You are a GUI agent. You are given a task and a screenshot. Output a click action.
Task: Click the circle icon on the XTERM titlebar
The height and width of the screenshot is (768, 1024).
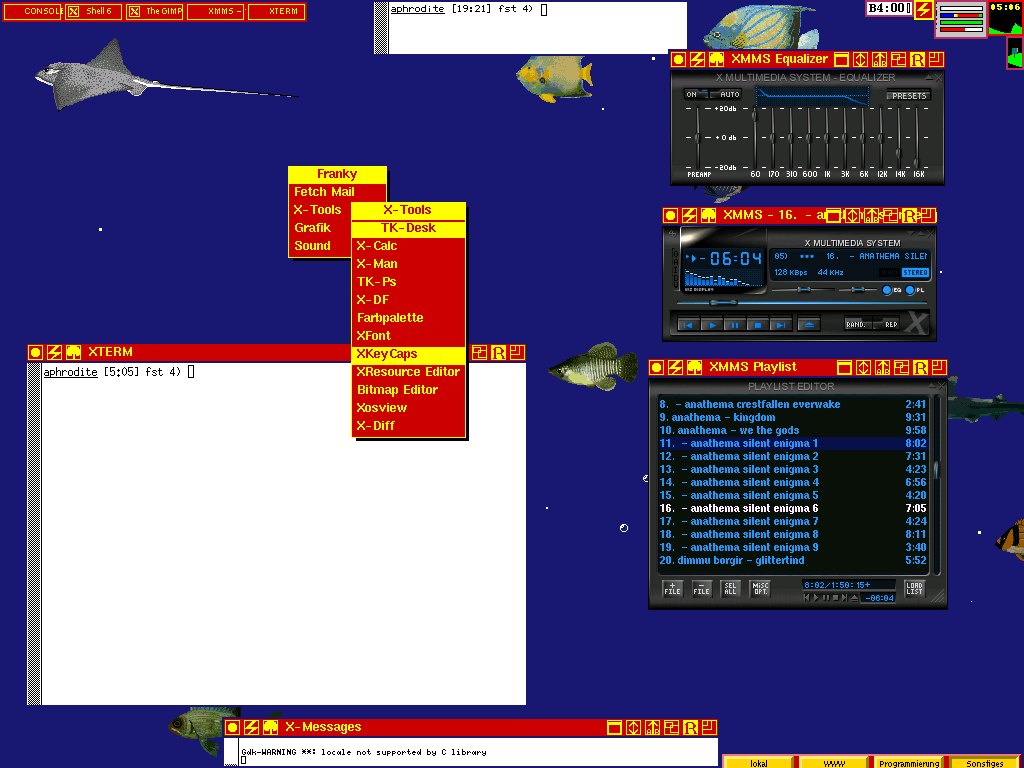click(x=35, y=353)
